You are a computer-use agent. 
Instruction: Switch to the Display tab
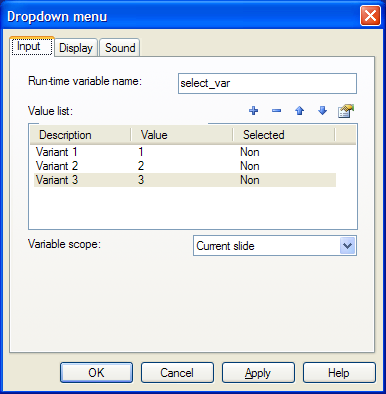76,48
